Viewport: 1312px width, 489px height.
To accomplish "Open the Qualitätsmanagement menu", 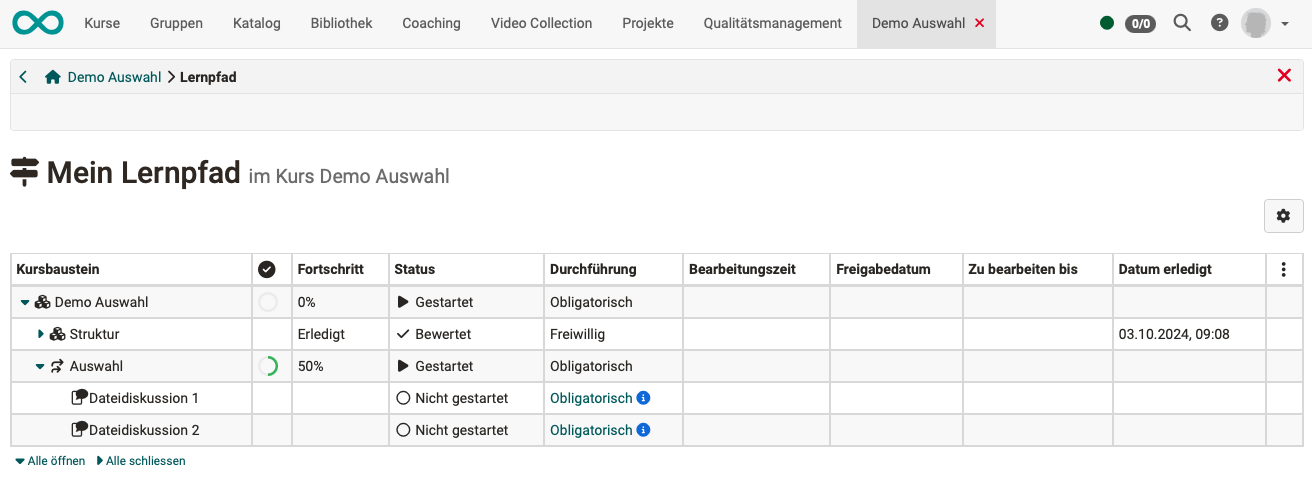I will pos(773,23).
